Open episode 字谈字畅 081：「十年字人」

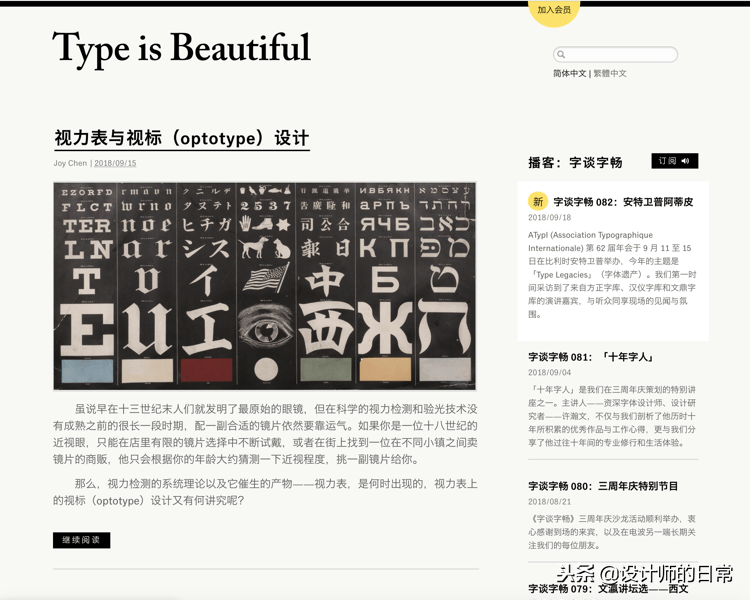(x=591, y=357)
